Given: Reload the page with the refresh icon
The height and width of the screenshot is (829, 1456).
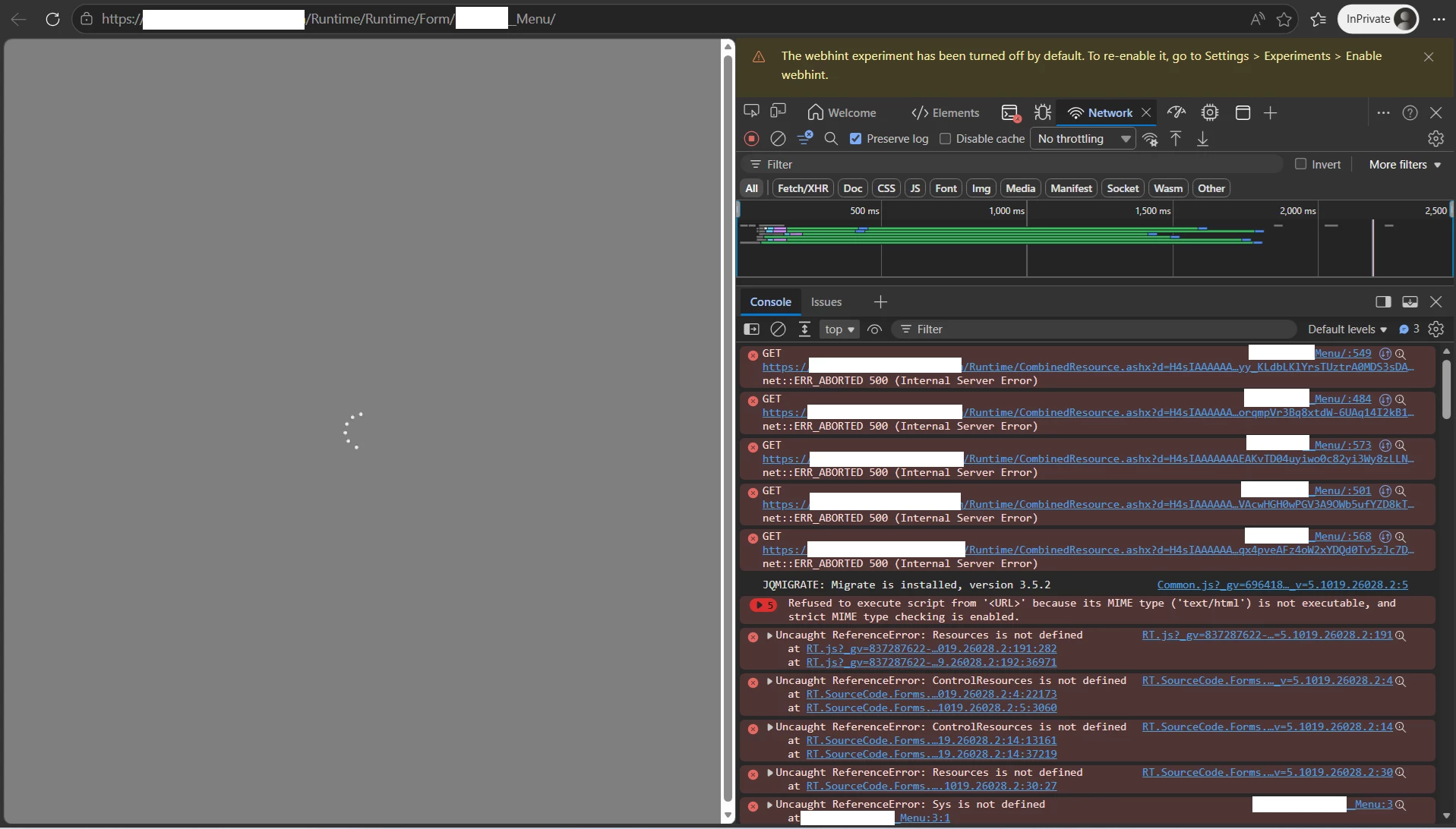Looking at the screenshot, I should click(52, 19).
